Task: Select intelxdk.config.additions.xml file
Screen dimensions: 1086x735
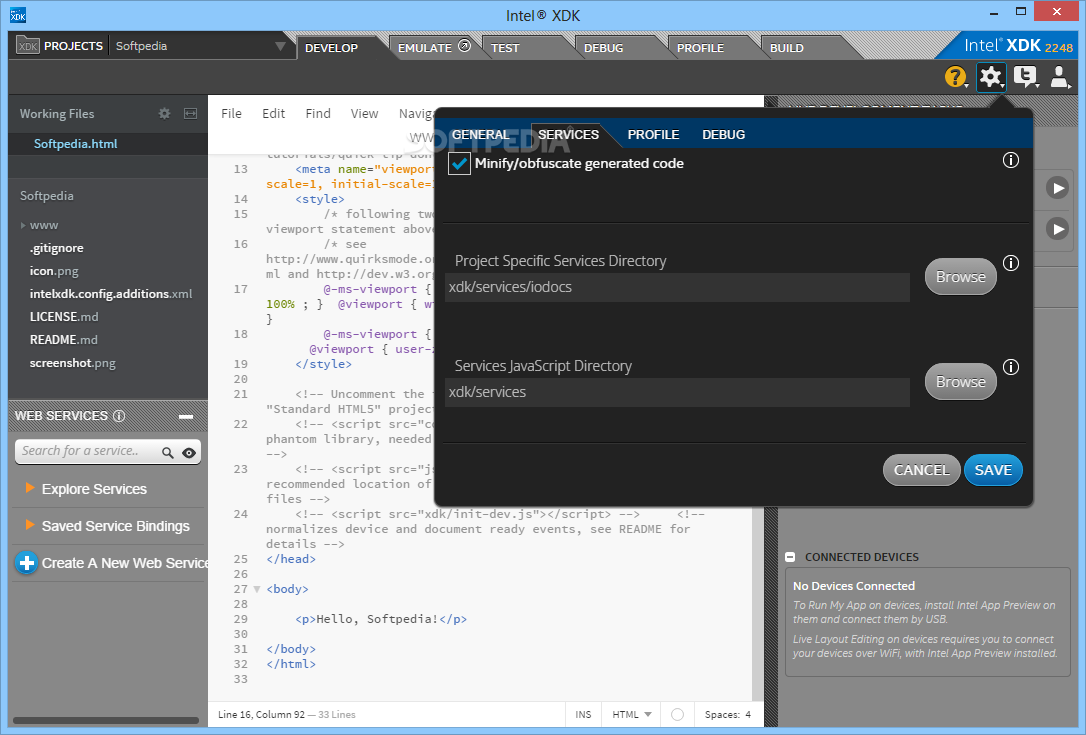Action: [111, 294]
